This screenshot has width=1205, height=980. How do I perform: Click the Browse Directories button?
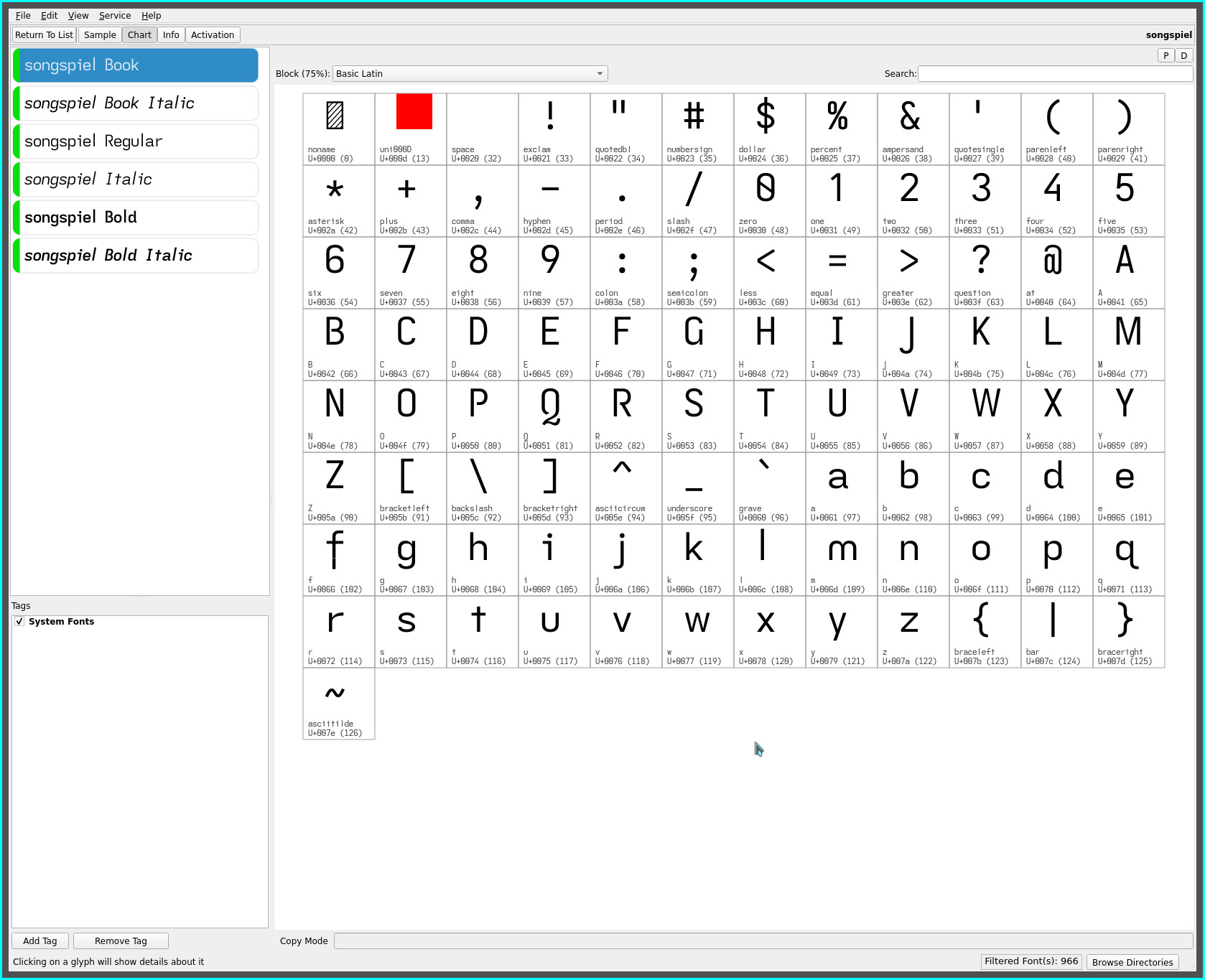point(1132,962)
